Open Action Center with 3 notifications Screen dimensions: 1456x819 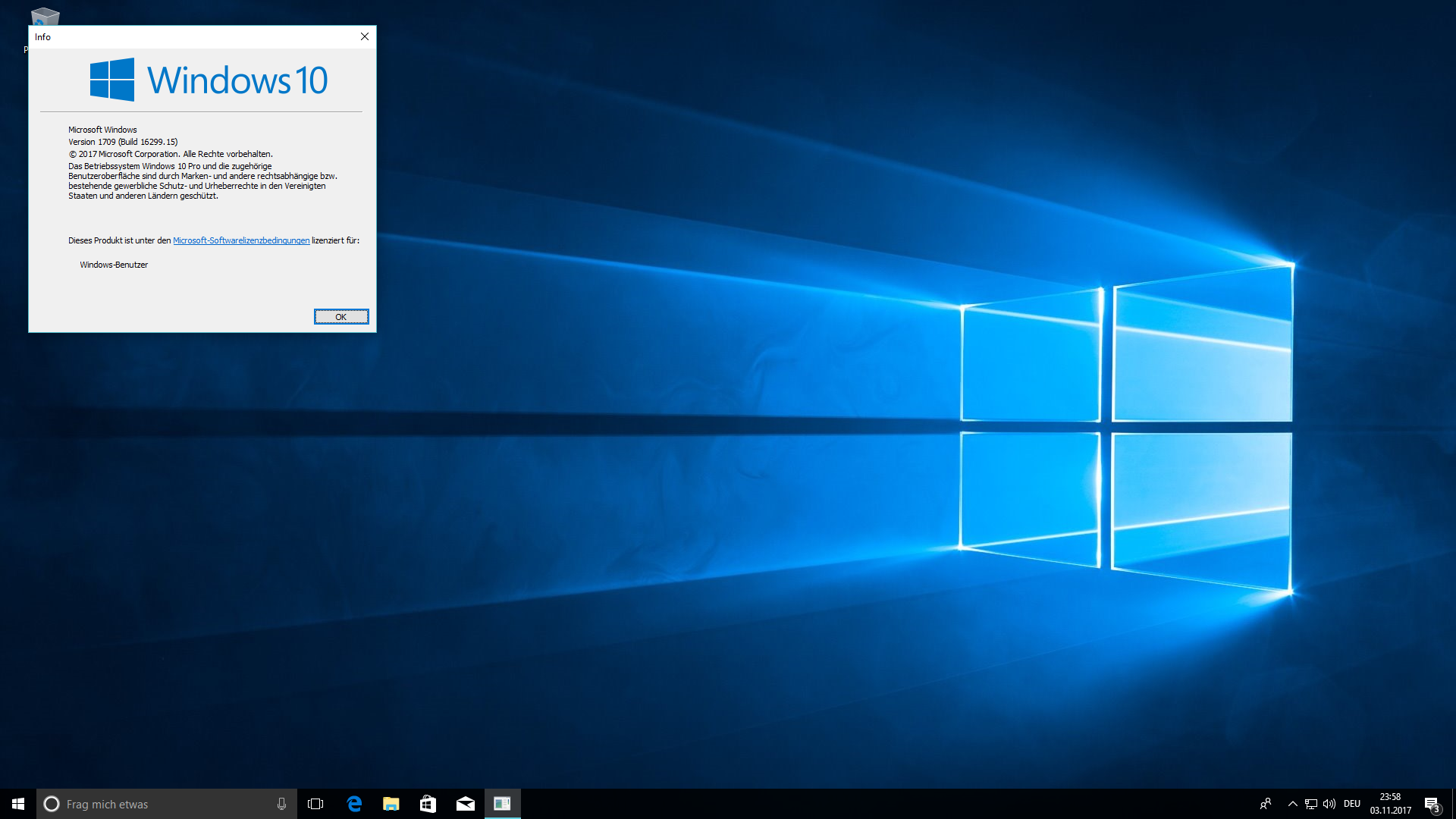click(x=1432, y=804)
